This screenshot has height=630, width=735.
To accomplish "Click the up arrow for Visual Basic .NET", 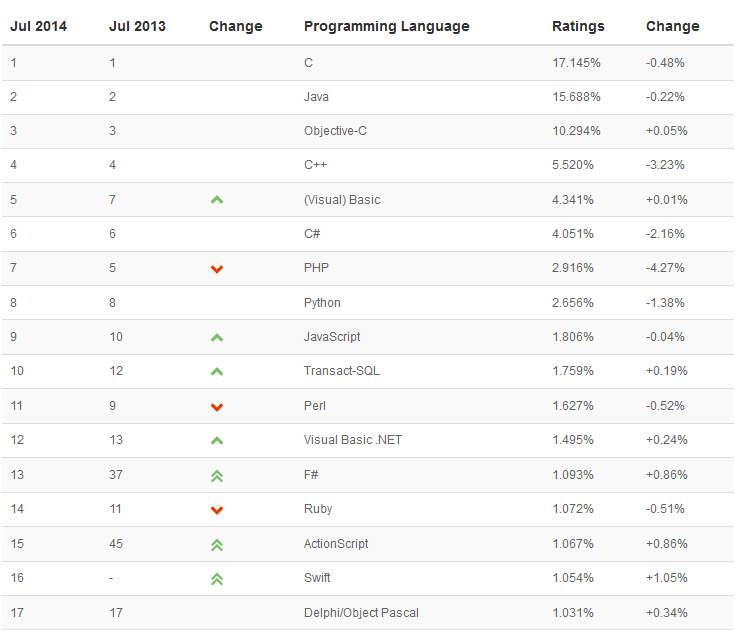I will pos(217,441).
